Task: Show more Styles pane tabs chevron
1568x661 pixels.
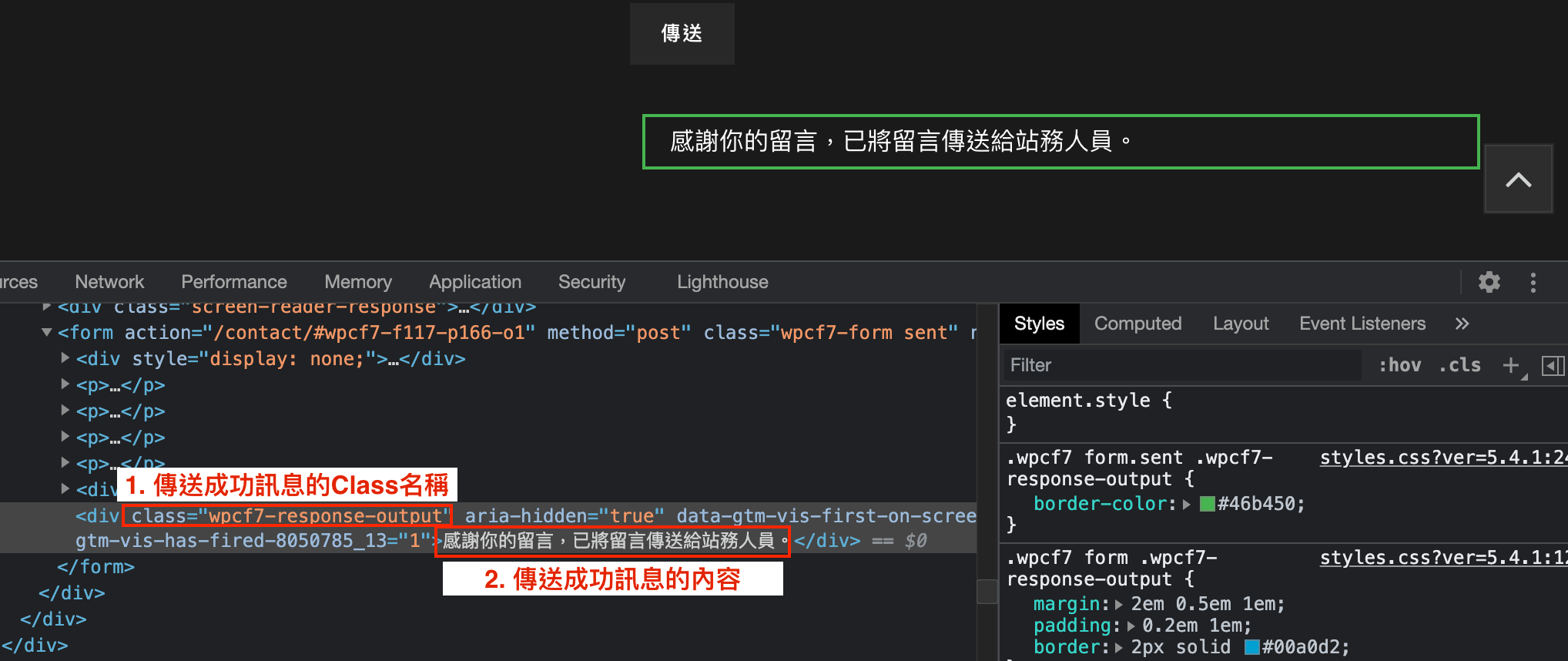Action: pyautogui.click(x=1462, y=324)
